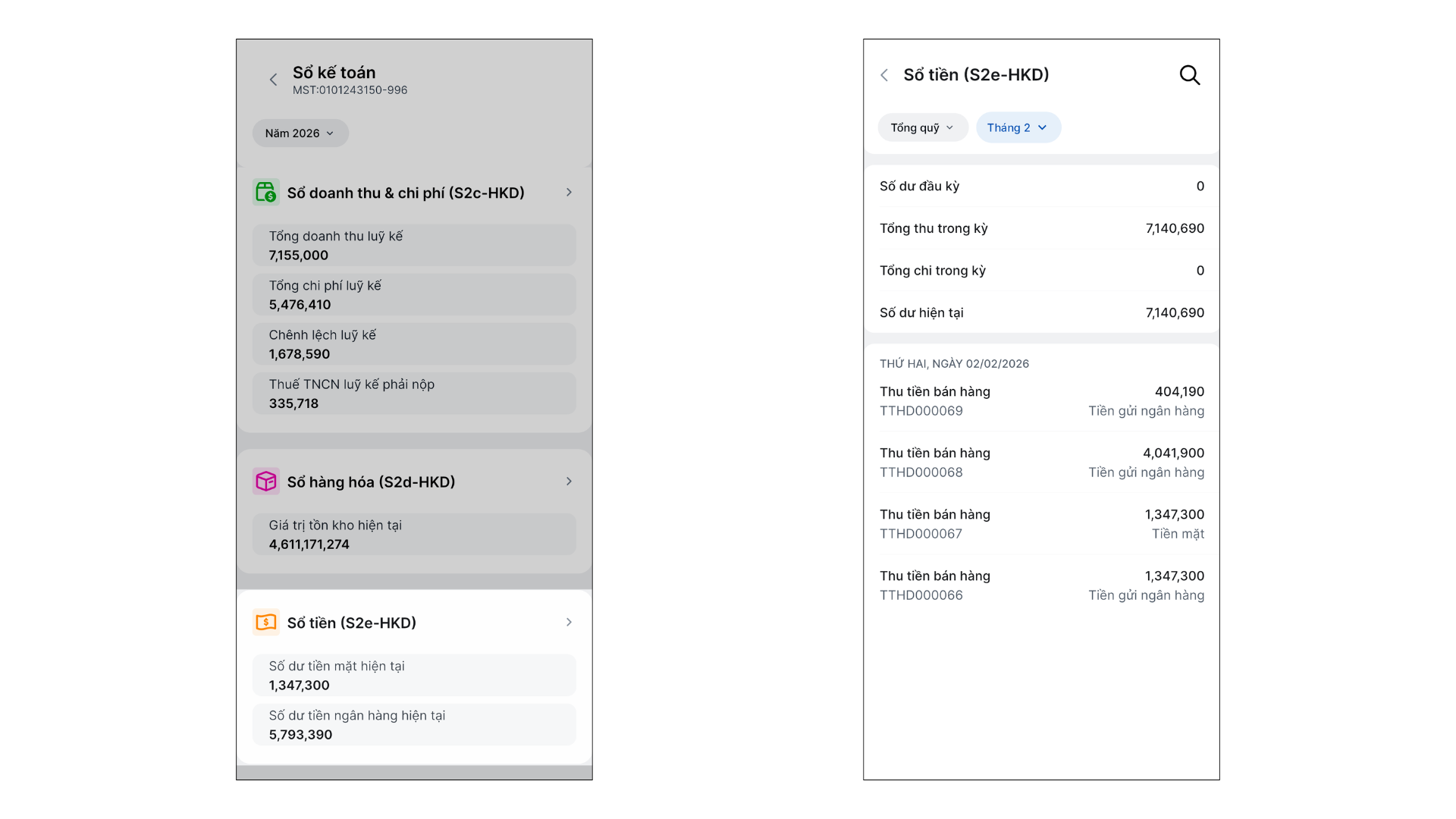This screenshot has width=1456, height=819.
Task: Open the Năm 2026 year dropdown
Action: click(x=300, y=133)
